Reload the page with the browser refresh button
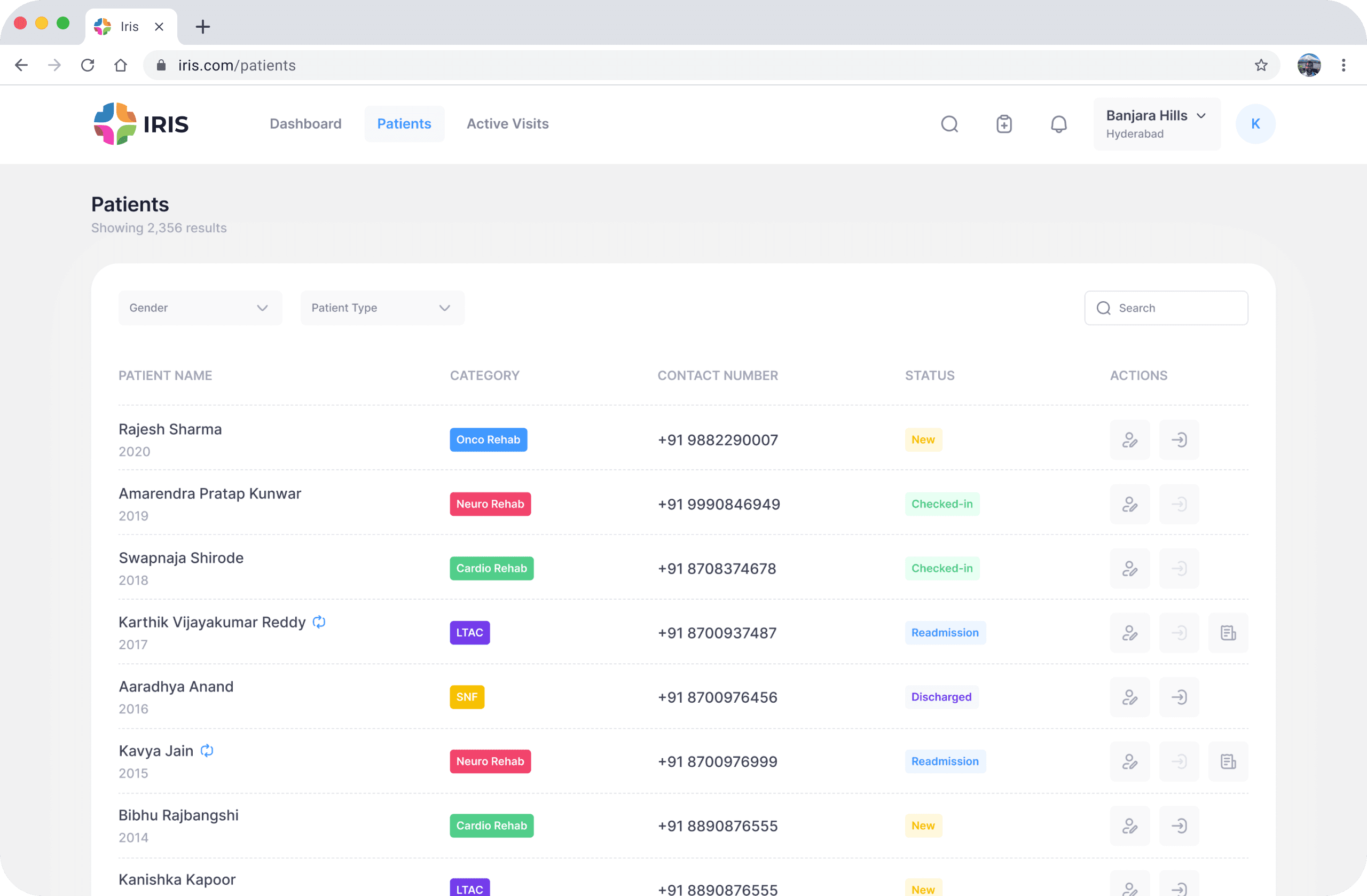Screen dimensions: 1367x896 pyautogui.click(x=87, y=66)
